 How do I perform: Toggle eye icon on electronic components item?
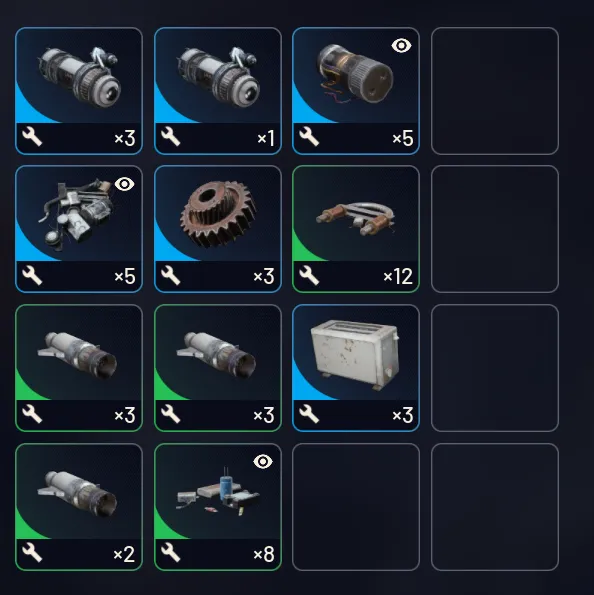(x=263, y=461)
